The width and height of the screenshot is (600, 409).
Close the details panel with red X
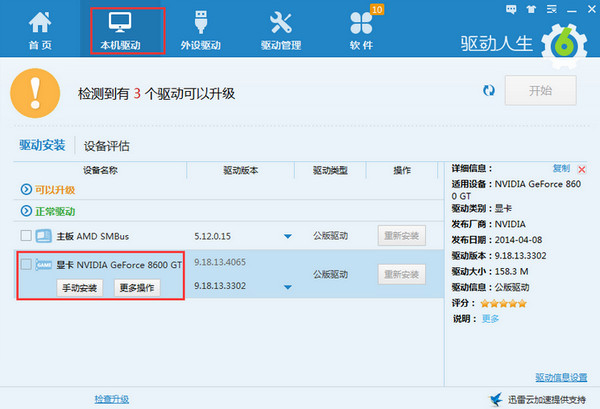click(582, 169)
